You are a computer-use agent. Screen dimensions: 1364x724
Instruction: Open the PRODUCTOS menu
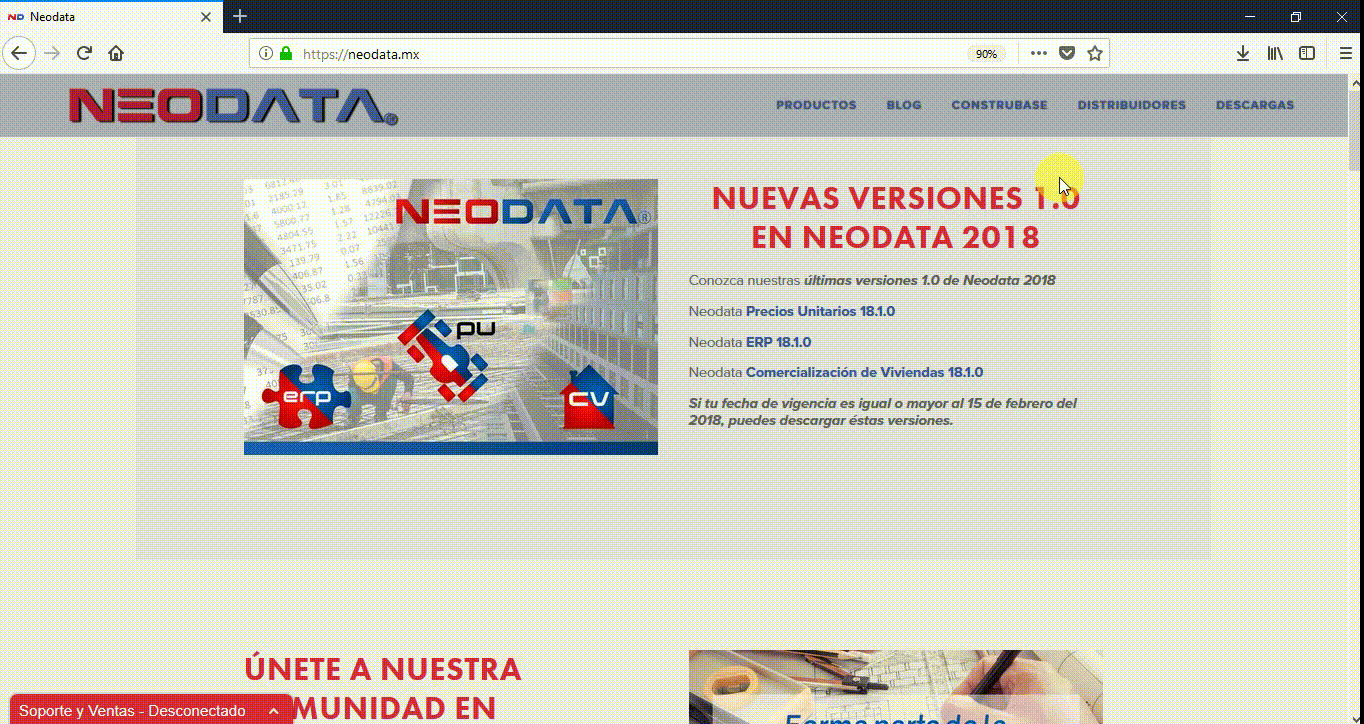[816, 105]
